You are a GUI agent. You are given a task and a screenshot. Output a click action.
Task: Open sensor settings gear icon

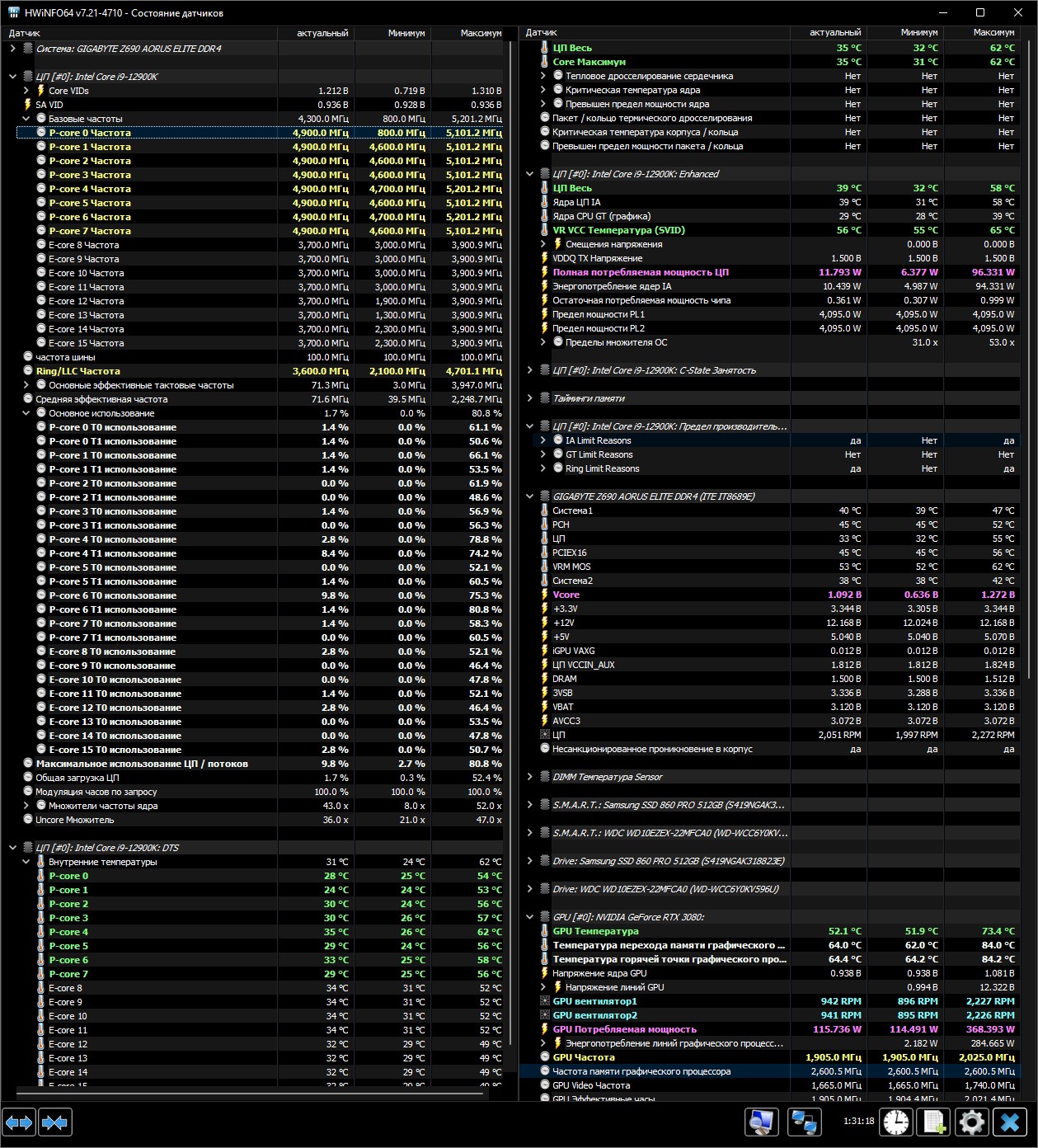(x=972, y=1122)
